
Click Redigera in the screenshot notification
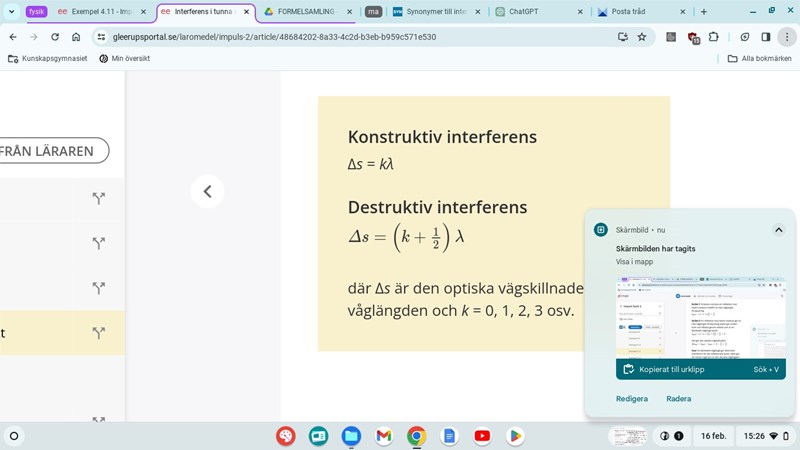pos(631,398)
